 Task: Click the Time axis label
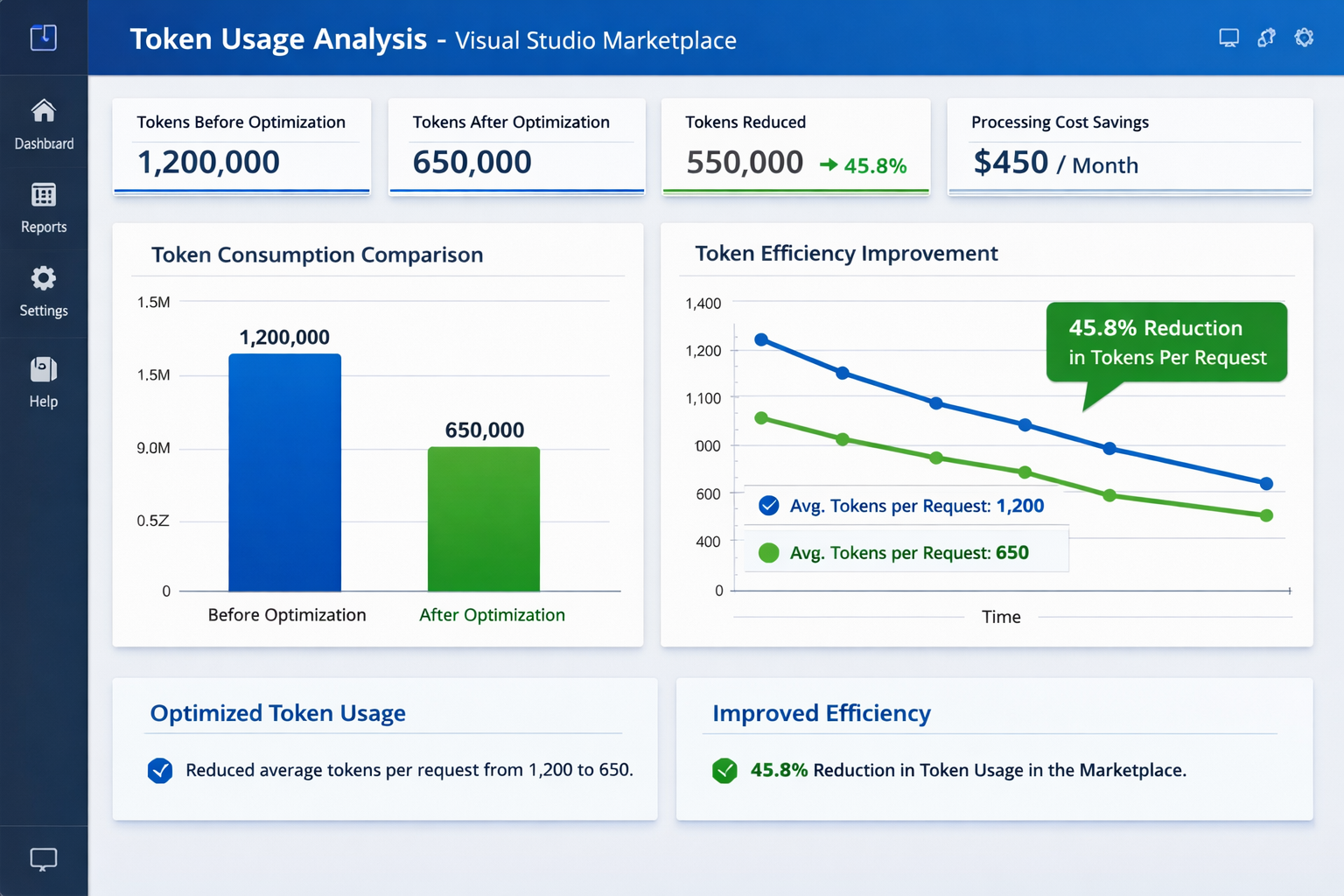(1001, 617)
